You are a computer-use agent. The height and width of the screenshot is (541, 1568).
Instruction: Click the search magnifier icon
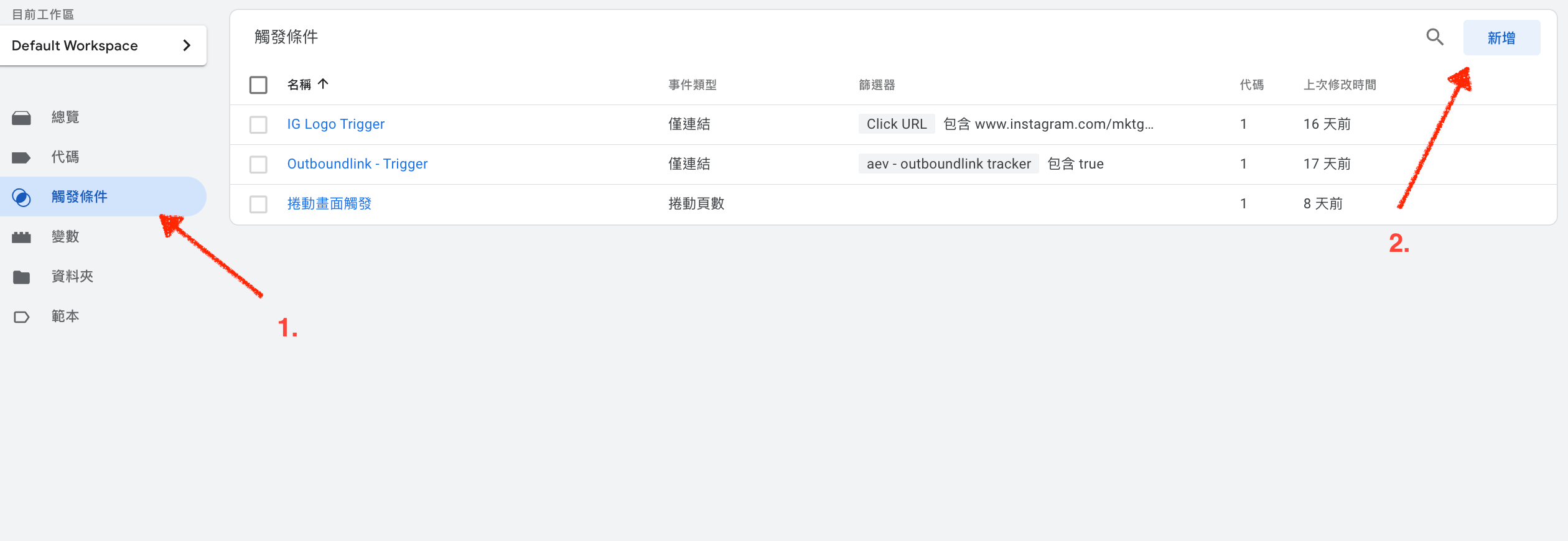pos(1434,37)
